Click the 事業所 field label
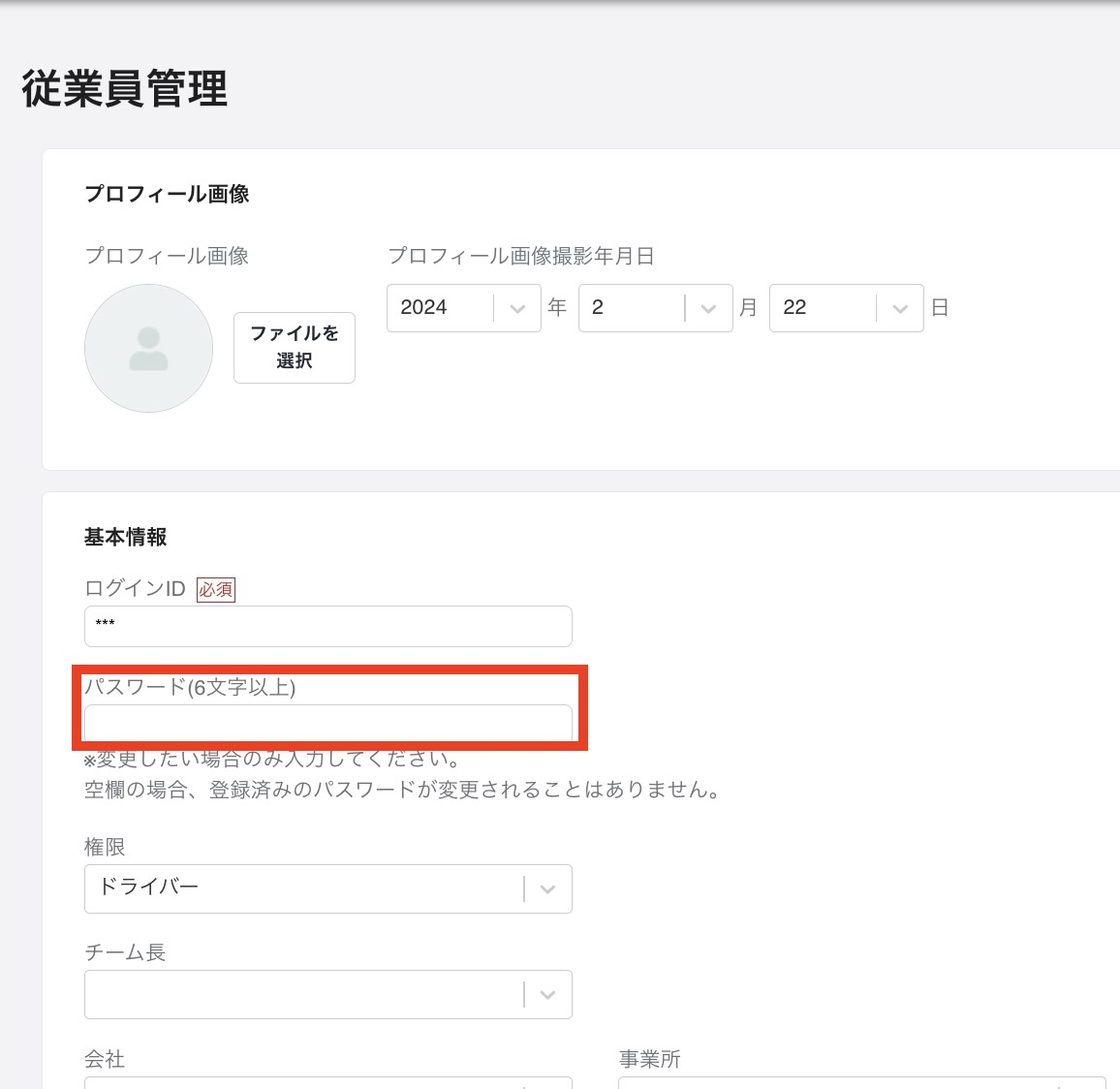 650,1059
